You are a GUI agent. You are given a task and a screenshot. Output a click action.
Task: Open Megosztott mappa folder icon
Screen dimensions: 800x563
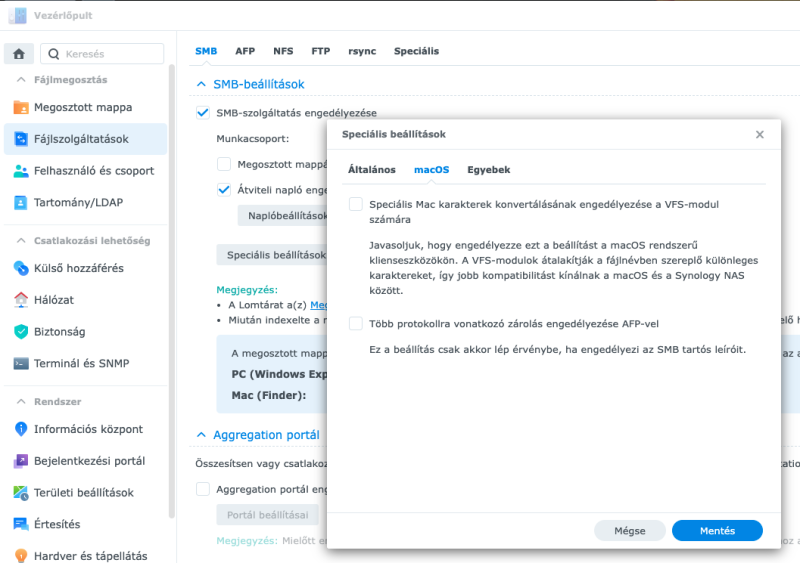tap(20, 107)
